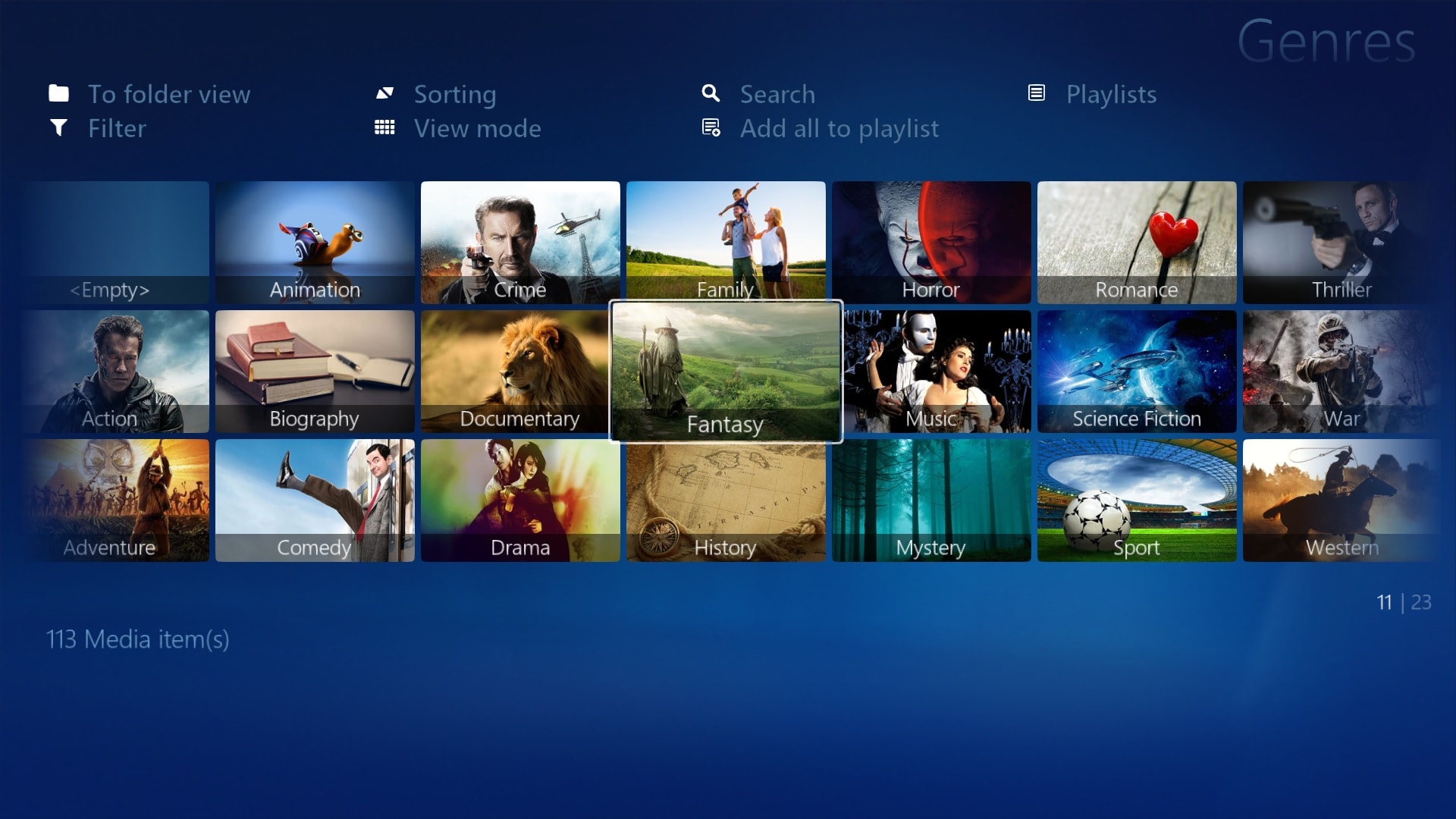Open Playlists
Viewport: 1456px width, 819px height.
(x=1111, y=94)
